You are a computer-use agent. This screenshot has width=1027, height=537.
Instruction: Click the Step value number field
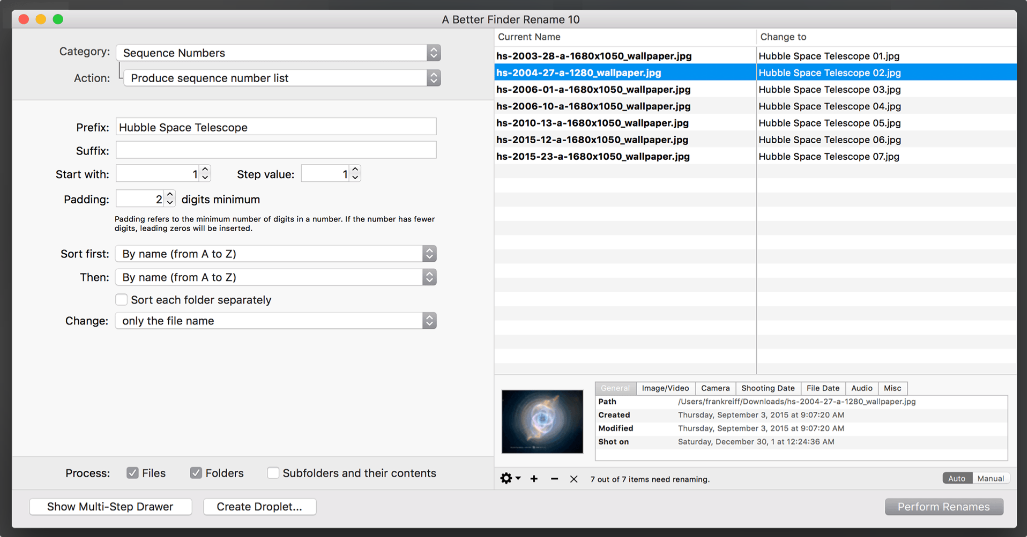point(326,174)
